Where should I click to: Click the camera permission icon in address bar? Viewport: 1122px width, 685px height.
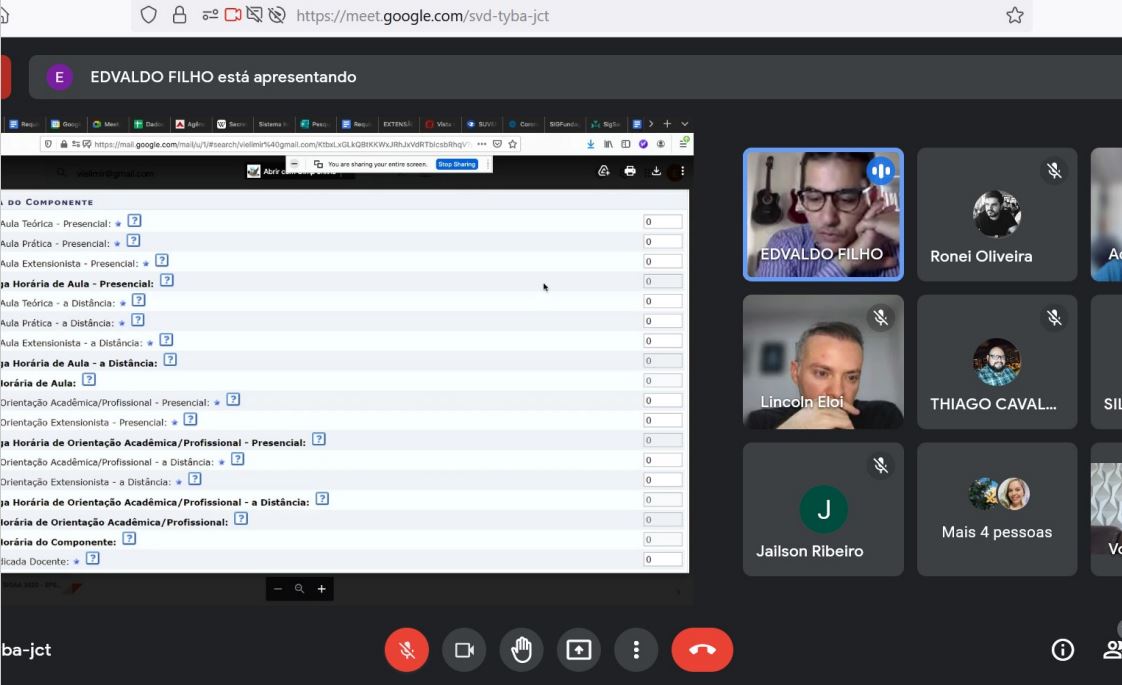(x=234, y=15)
